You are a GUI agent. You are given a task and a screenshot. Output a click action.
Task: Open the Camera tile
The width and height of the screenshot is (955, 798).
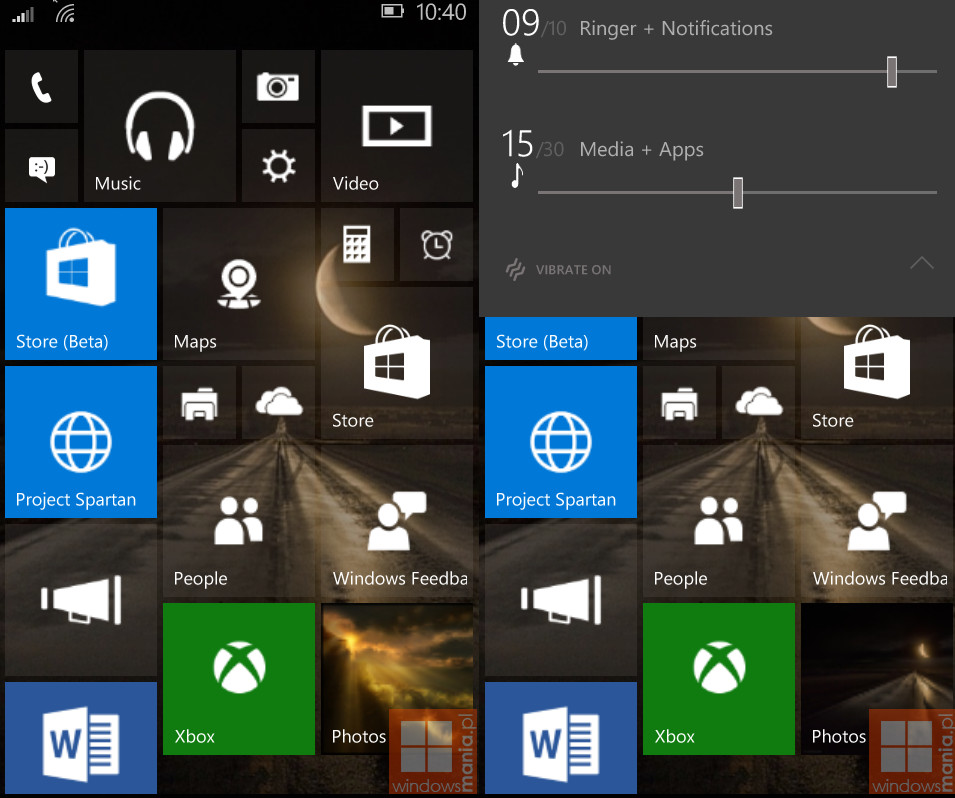pos(278,87)
